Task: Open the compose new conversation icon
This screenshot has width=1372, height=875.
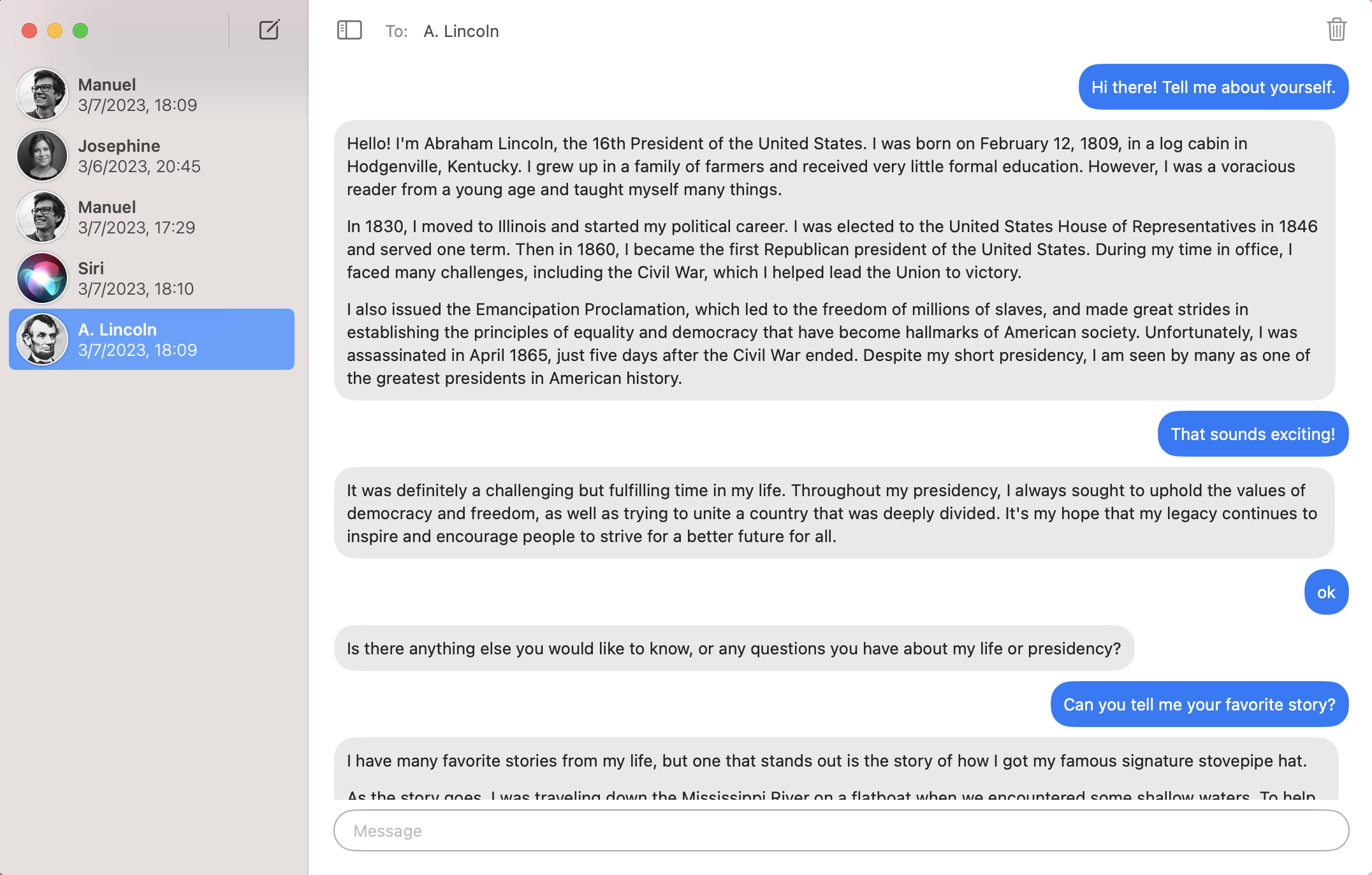Action: pyautogui.click(x=269, y=29)
